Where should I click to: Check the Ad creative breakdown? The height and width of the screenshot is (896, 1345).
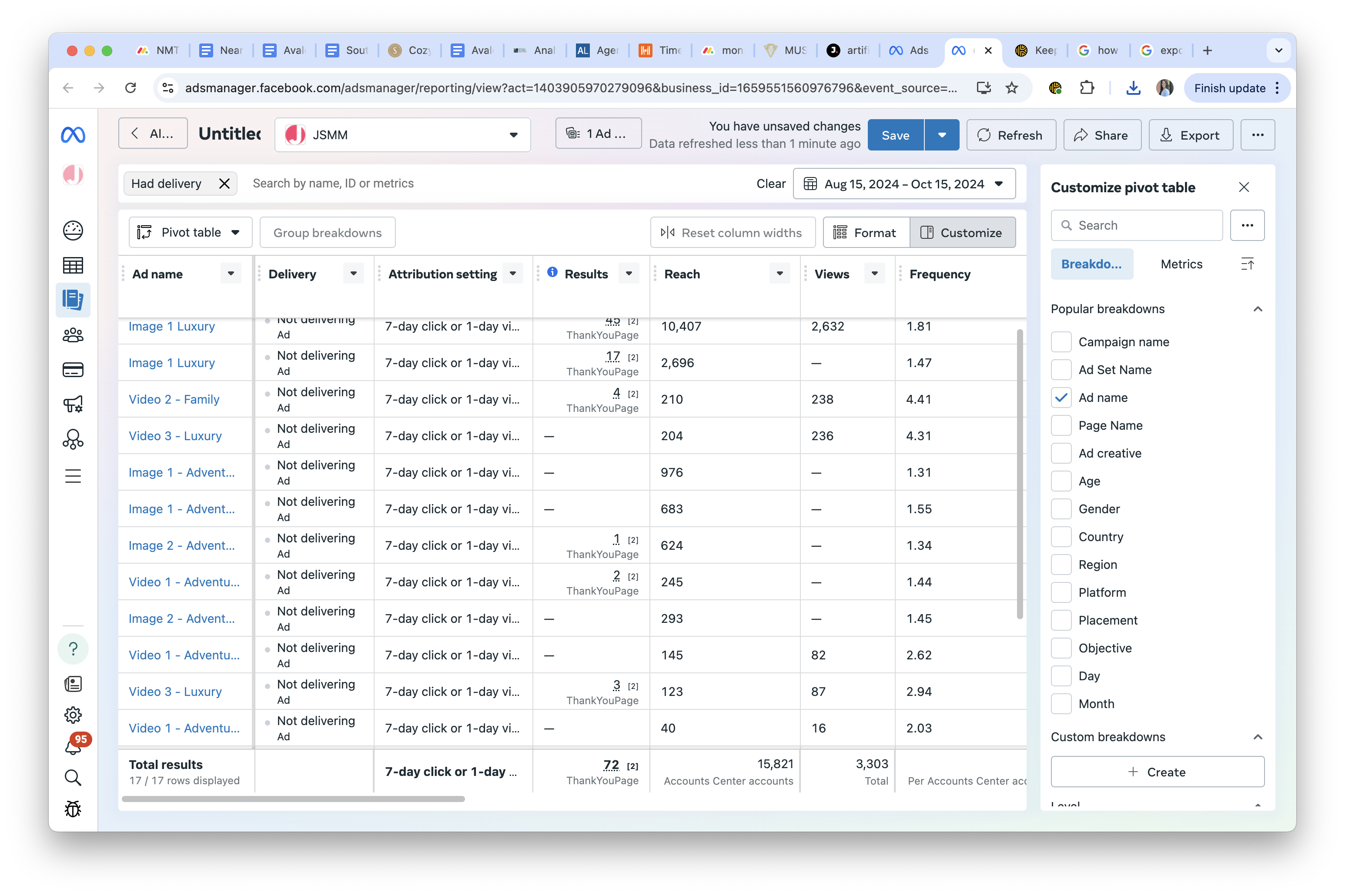coord(1061,453)
